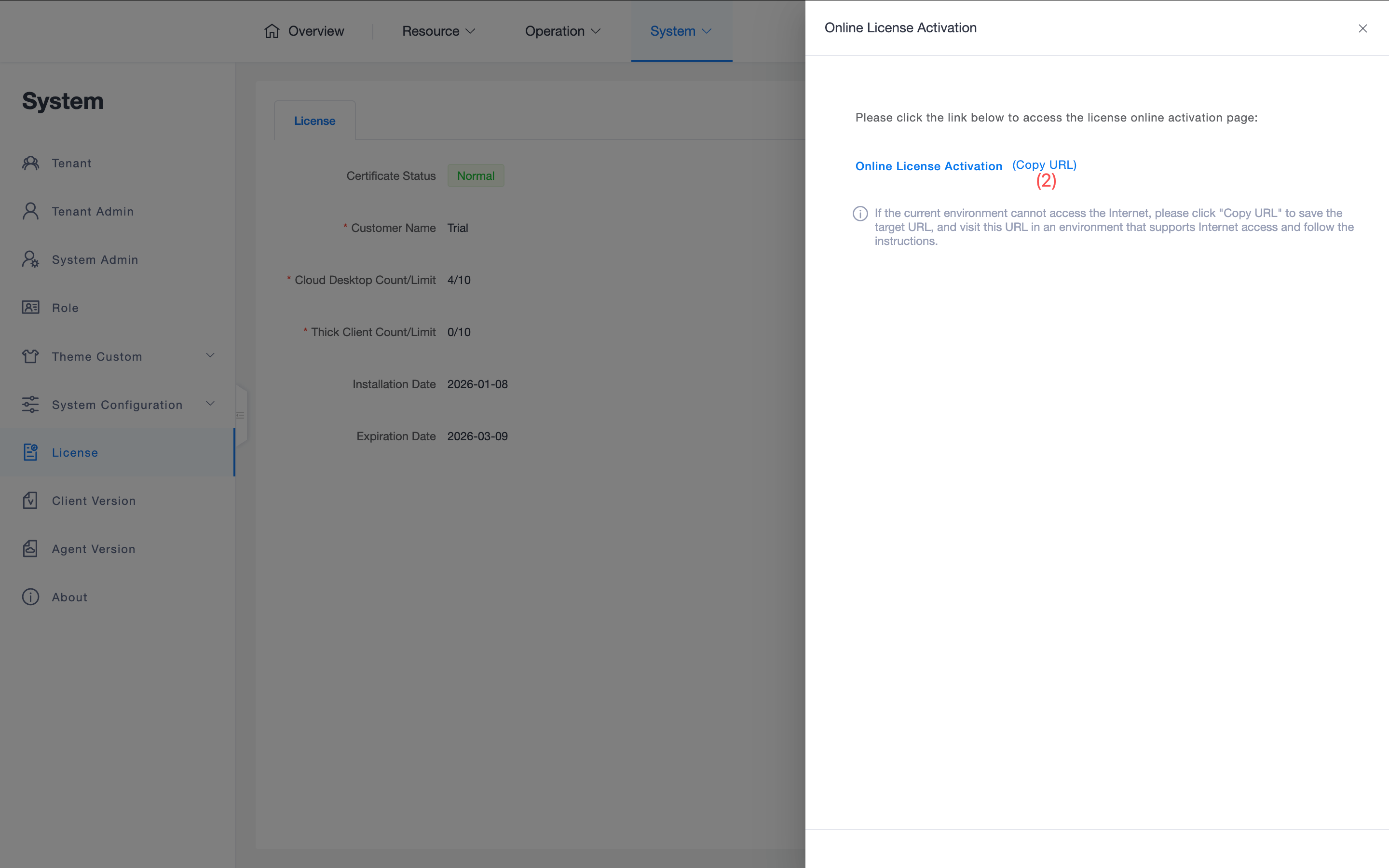Click the Client Version file icon

(x=30, y=501)
